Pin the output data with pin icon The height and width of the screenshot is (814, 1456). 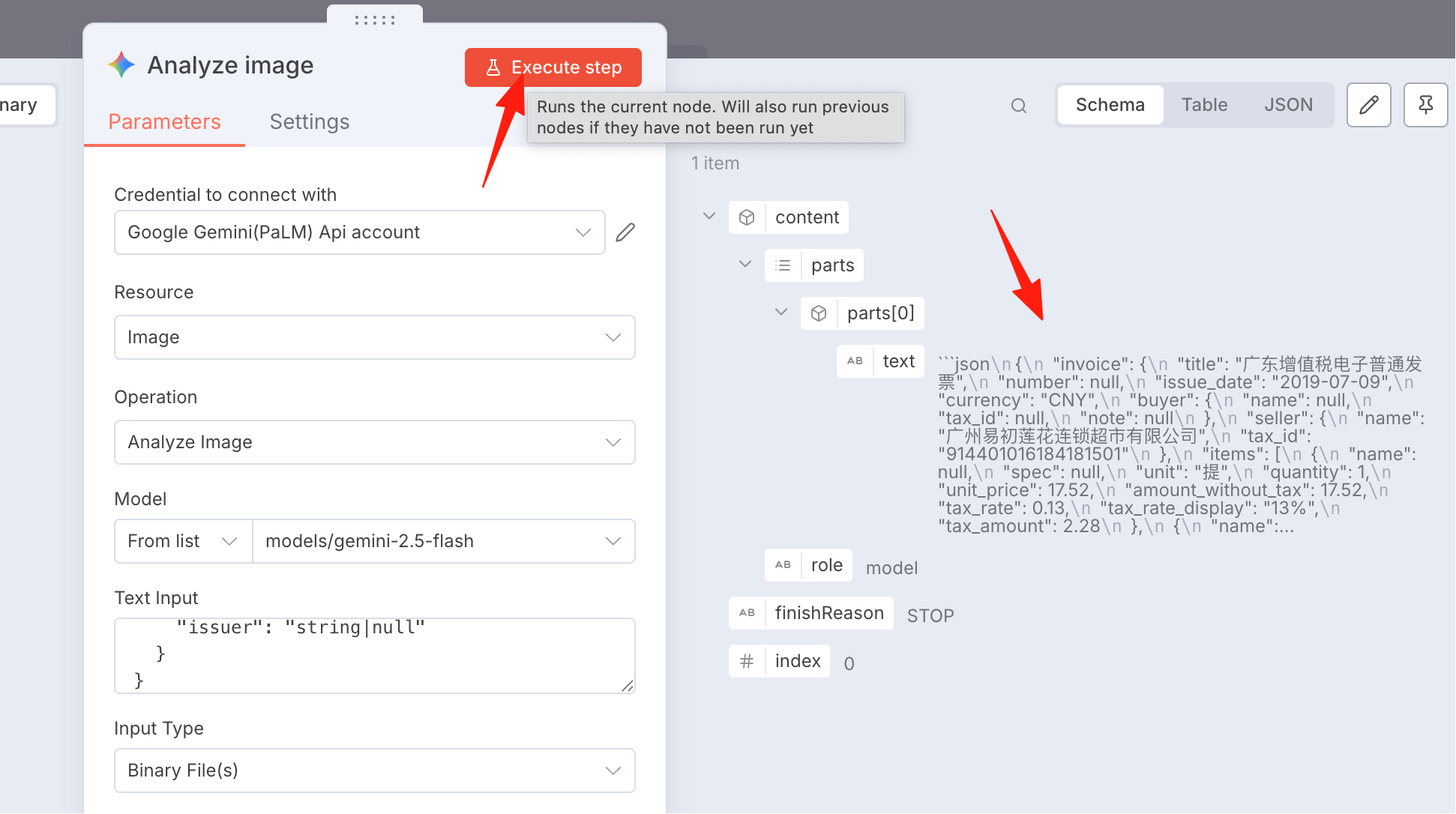1425,105
